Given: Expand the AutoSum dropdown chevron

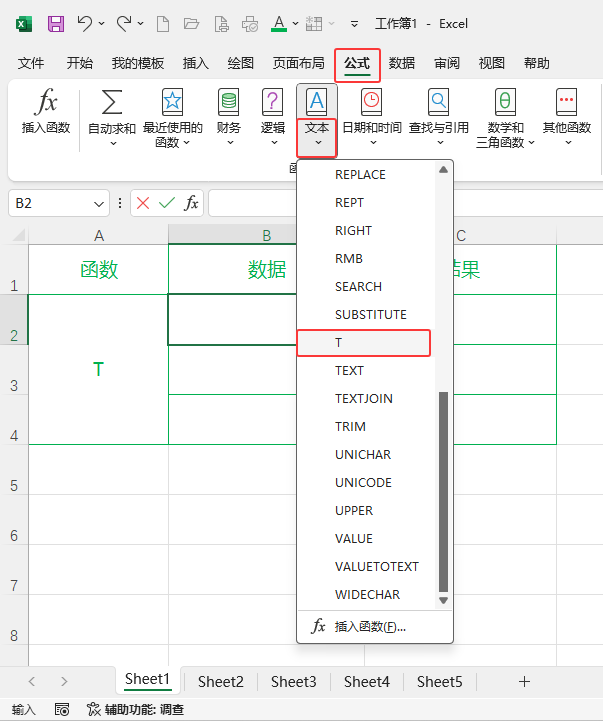Looking at the screenshot, I should coord(113,143).
